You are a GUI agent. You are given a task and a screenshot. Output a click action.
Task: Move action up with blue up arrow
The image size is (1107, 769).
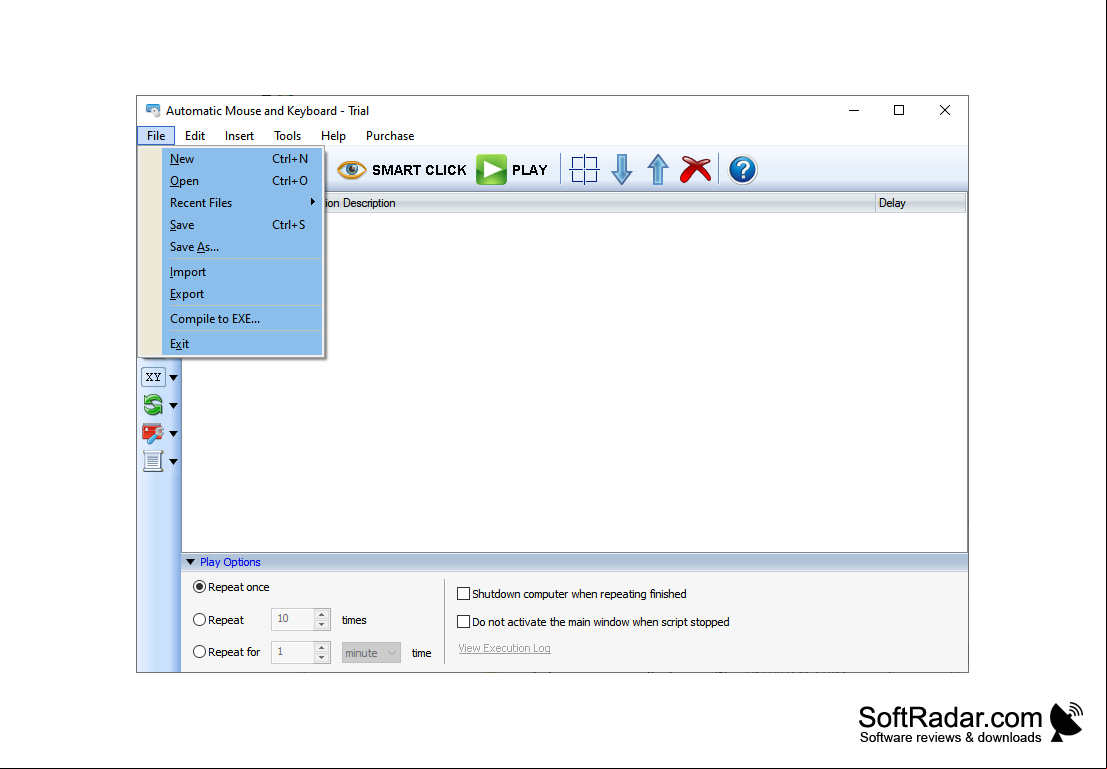coord(658,169)
